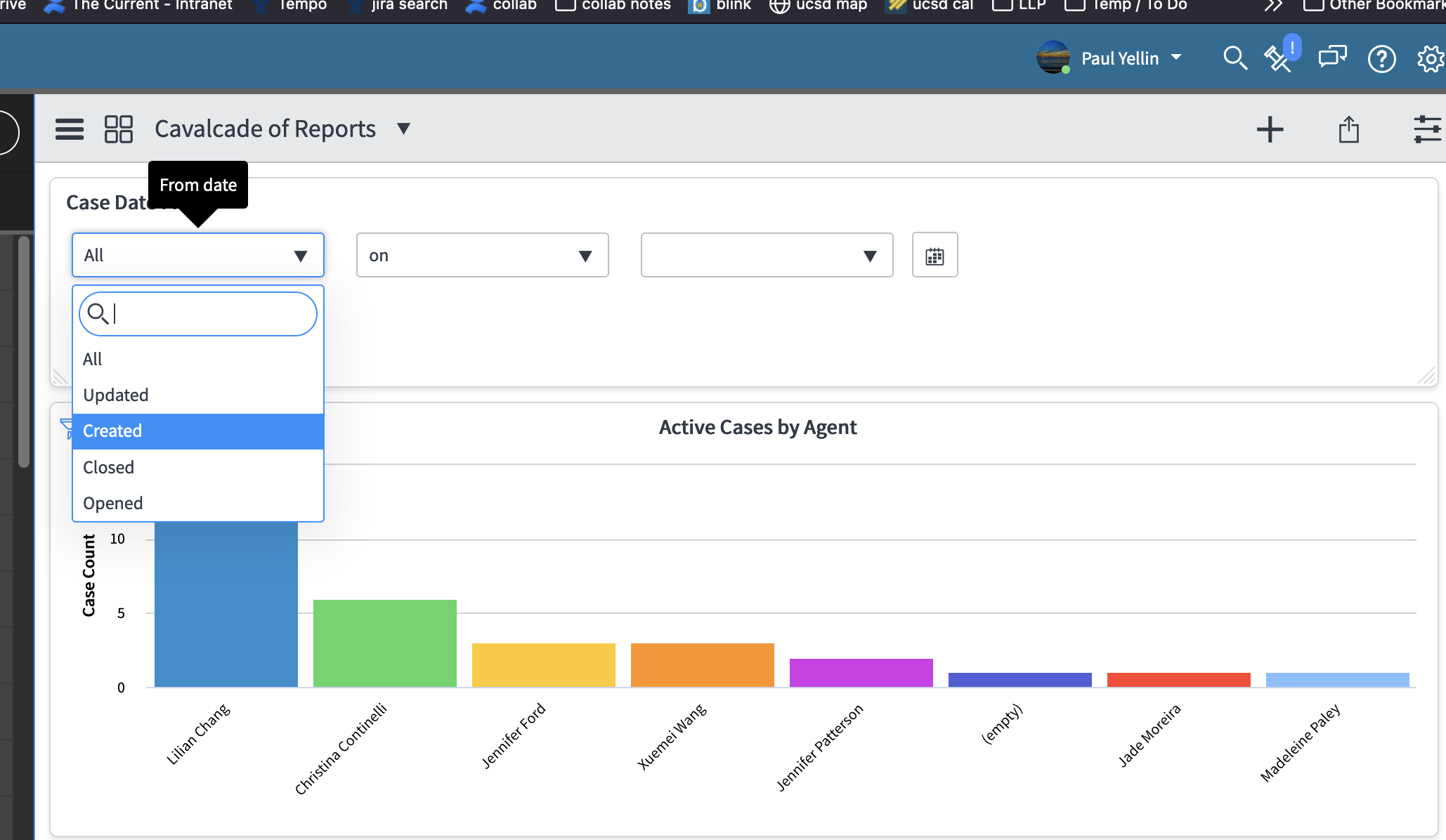The image size is (1446, 840).
Task: Click the 'Case Count' axis label
Action: point(89,575)
